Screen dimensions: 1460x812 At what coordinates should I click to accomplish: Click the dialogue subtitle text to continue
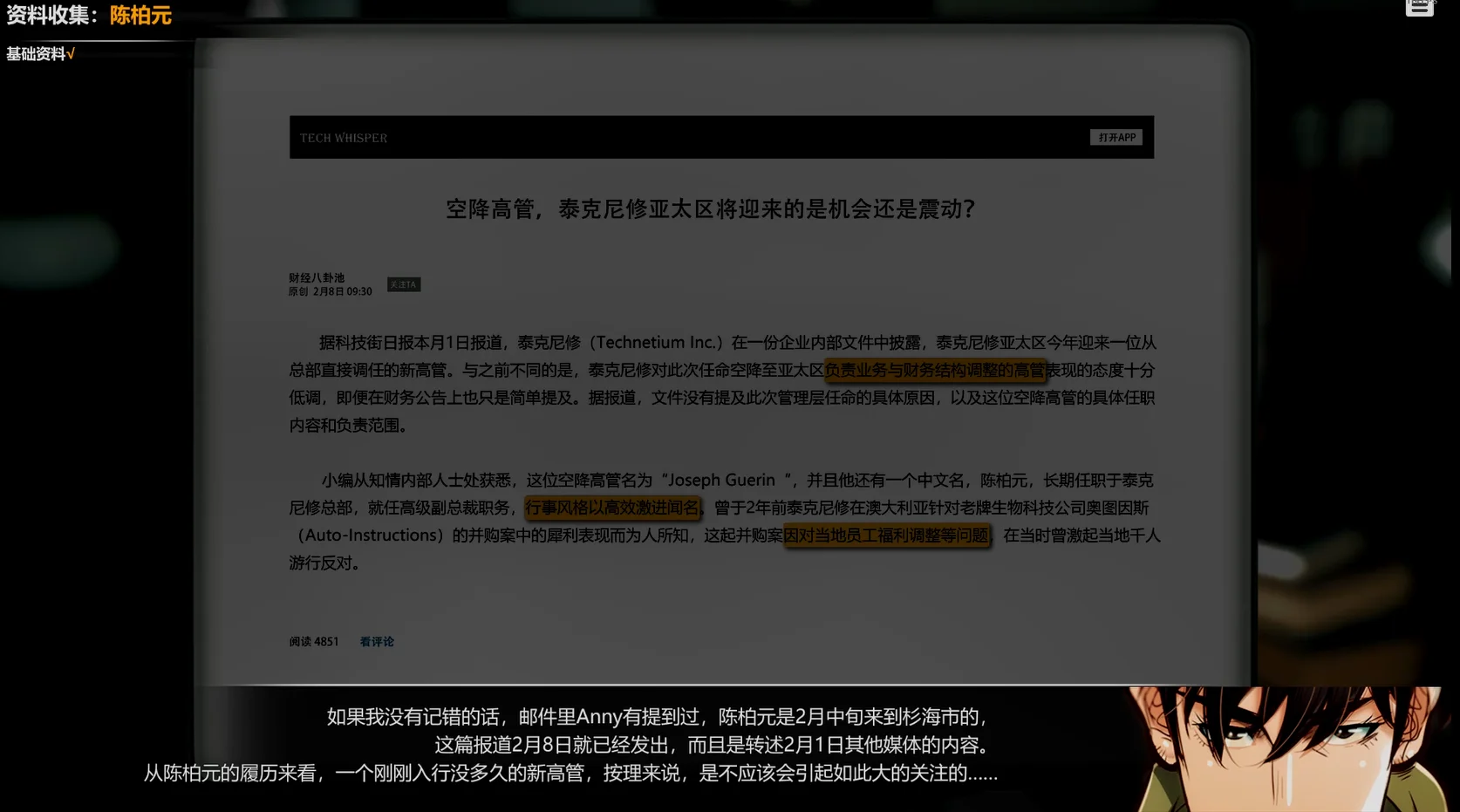coord(570,745)
